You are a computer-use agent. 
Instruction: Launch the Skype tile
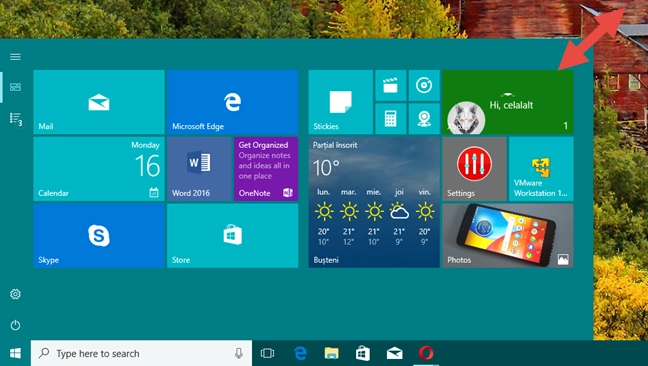point(99,236)
